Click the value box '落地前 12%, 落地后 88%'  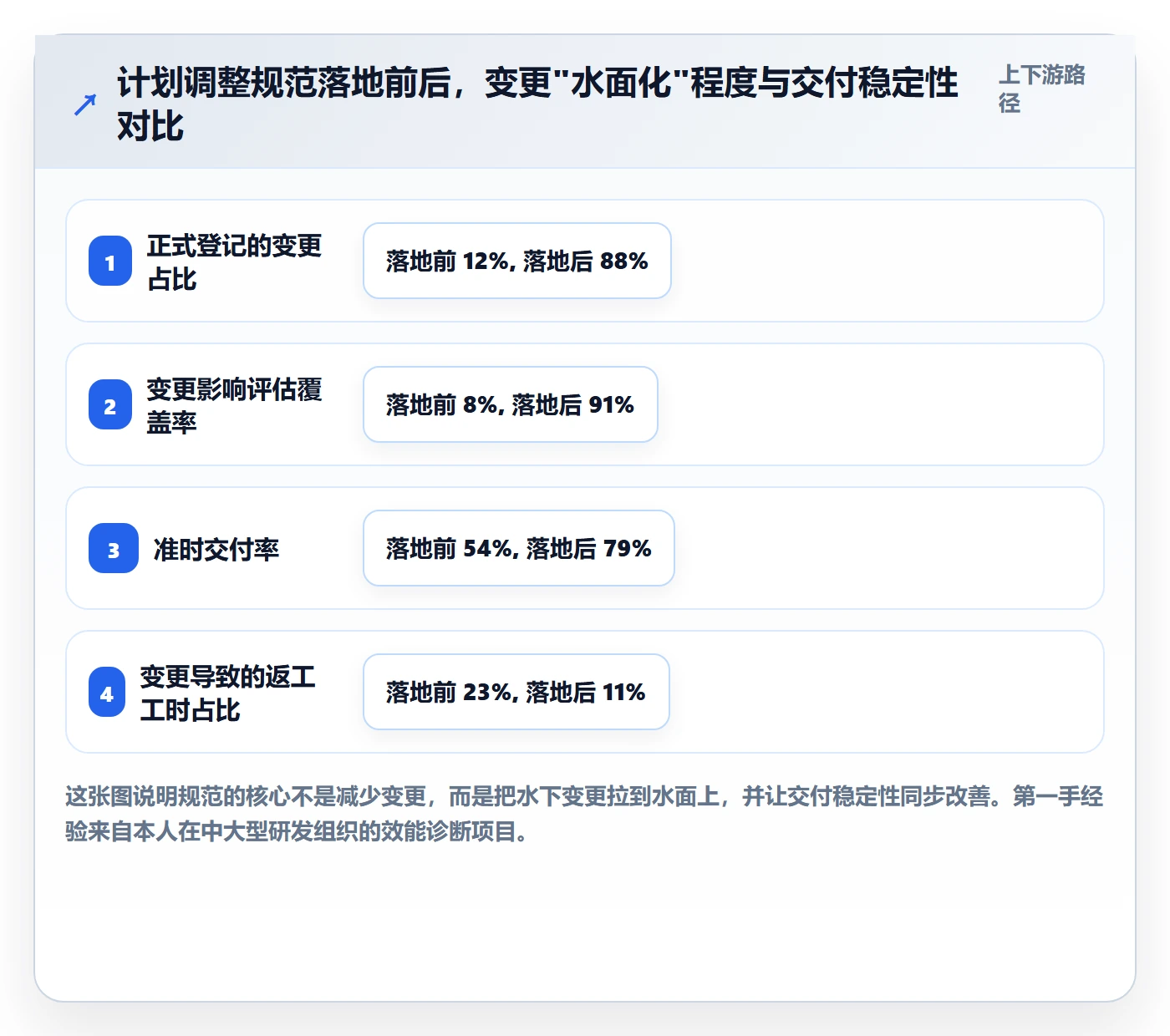(x=517, y=261)
